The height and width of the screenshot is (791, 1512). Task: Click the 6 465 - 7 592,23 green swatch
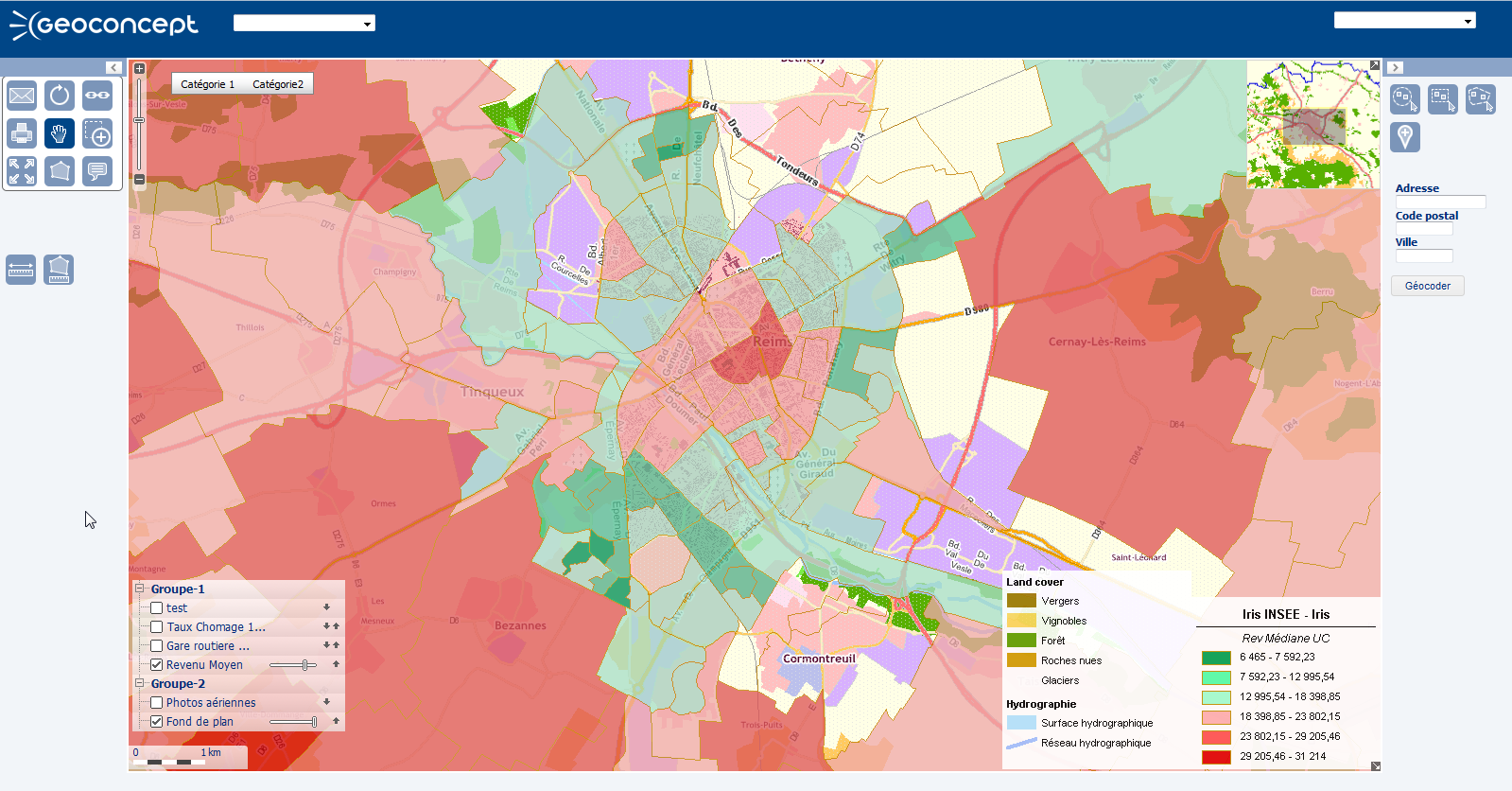(1216, 658)
